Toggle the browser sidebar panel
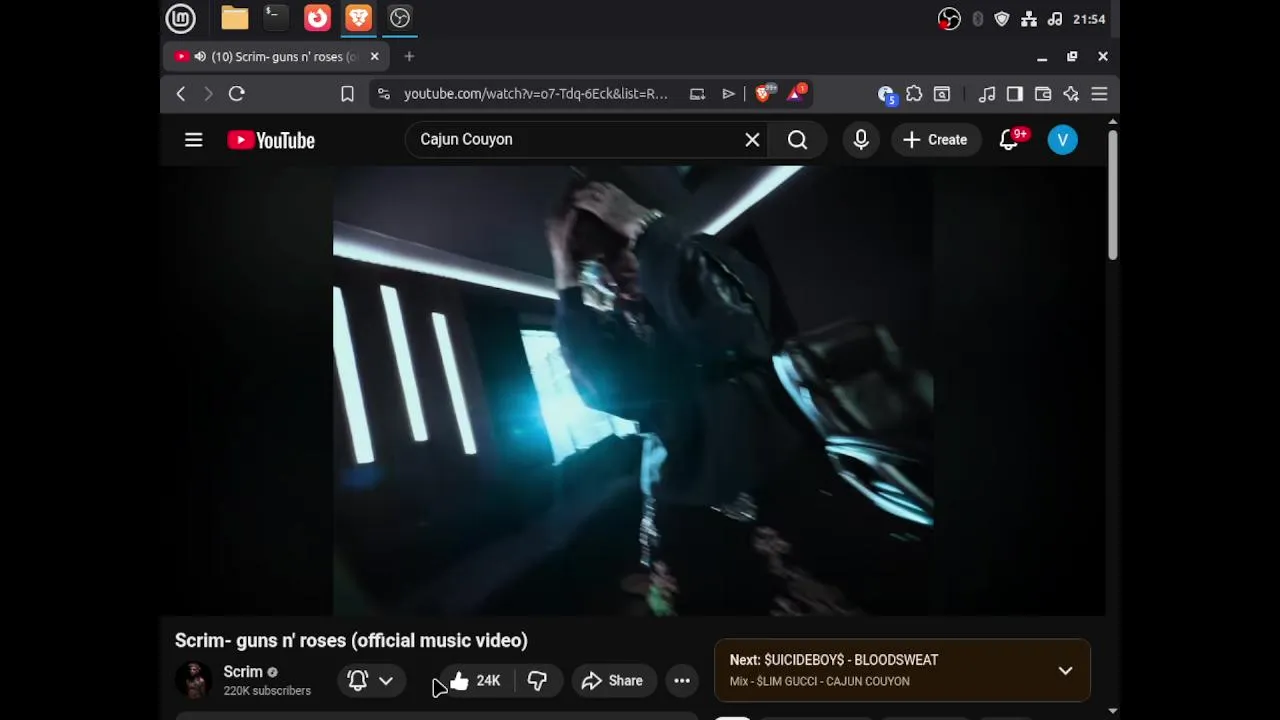Image resolution: width=1280 pixels, height=720 pixels. tap(1015, 94)
